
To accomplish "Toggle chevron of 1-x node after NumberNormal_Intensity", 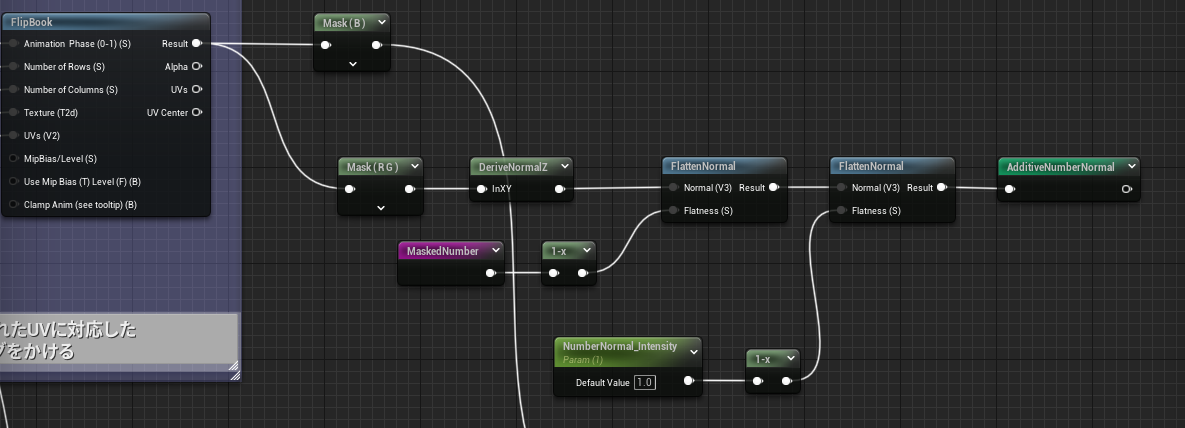I will pos(791,358).
